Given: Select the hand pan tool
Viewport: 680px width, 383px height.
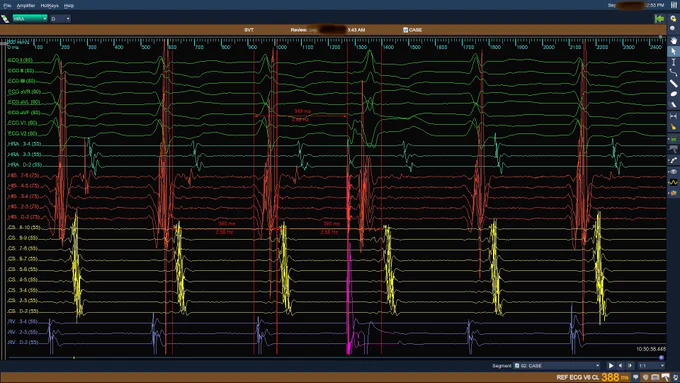Looking at the screenshot, I should tap(673, 40).
